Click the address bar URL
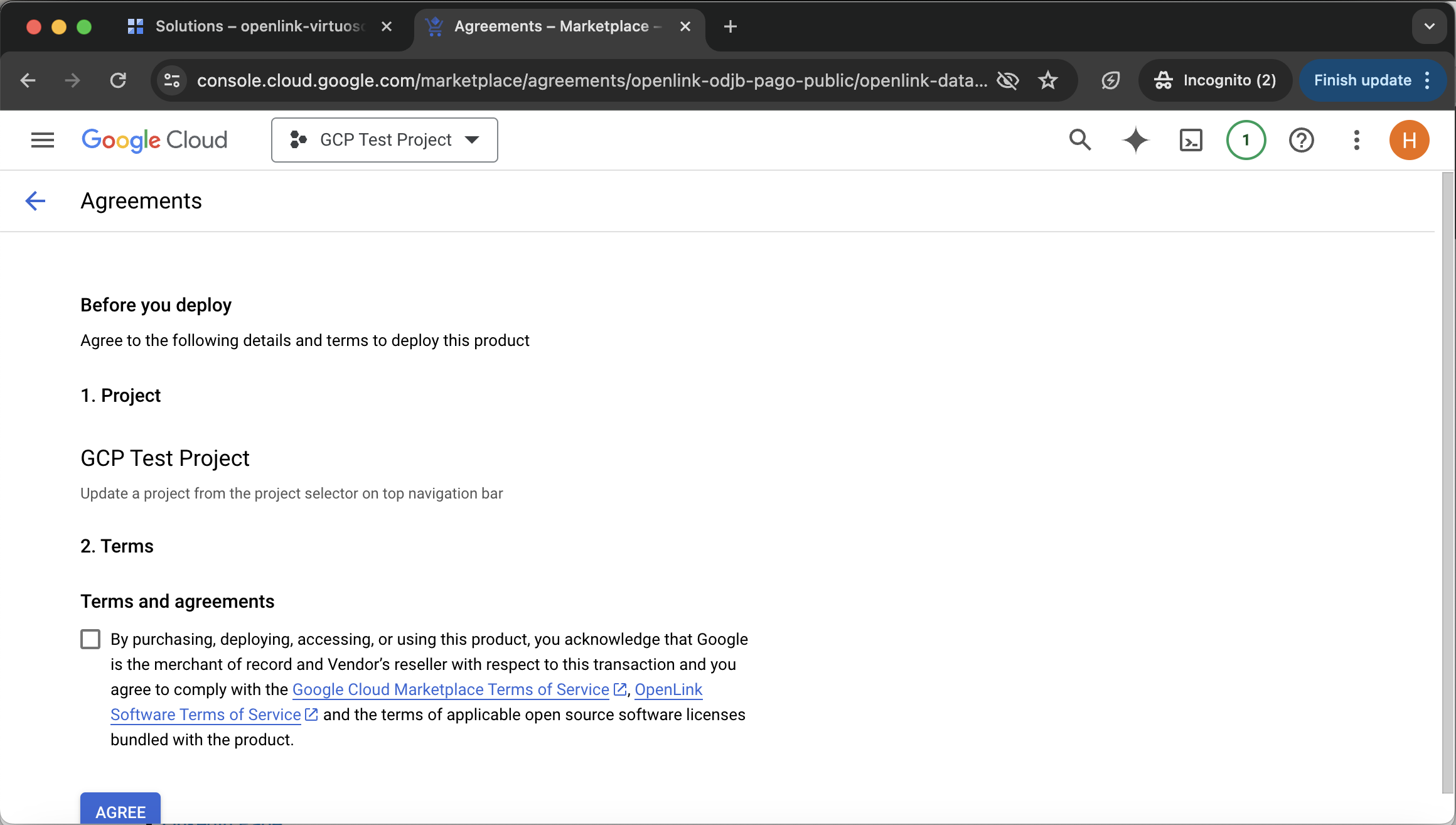The height and width of the screenshot is (825, 1456). point(592,80)
